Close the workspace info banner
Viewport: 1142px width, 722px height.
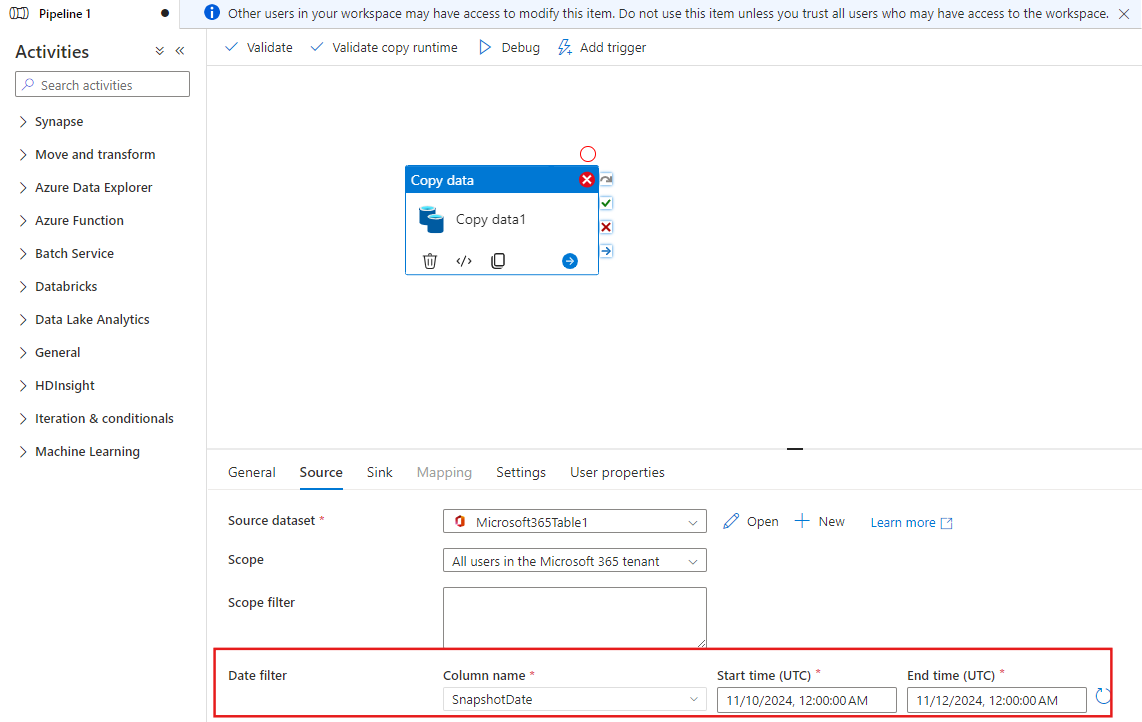pyautogui.click(x=1124, y=14)
